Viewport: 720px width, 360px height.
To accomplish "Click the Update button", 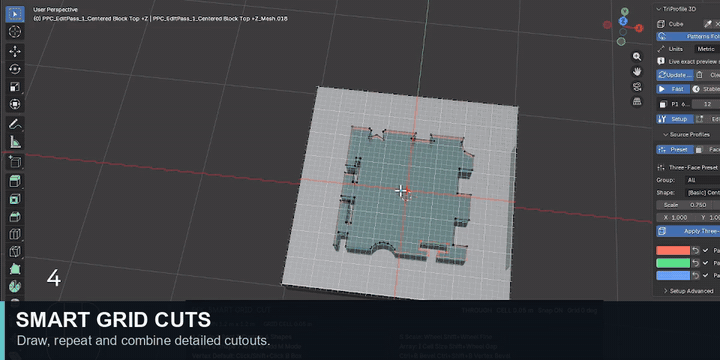I will coord(674,75).
